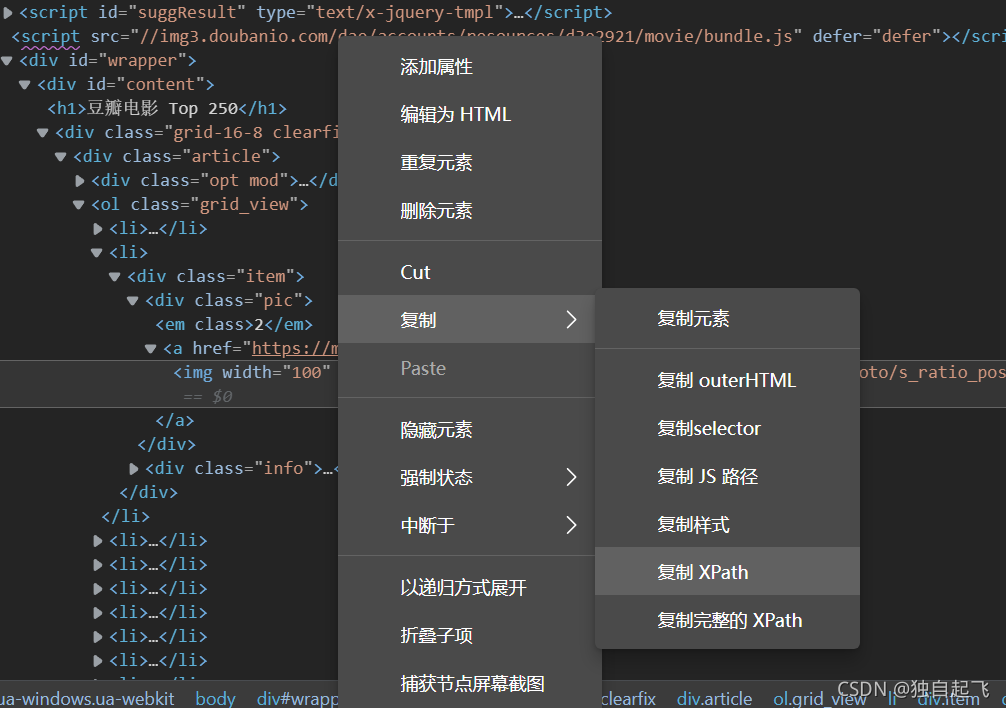Expand the div class="opt mod" node
1006x708 pixels.
pos(80,181)
